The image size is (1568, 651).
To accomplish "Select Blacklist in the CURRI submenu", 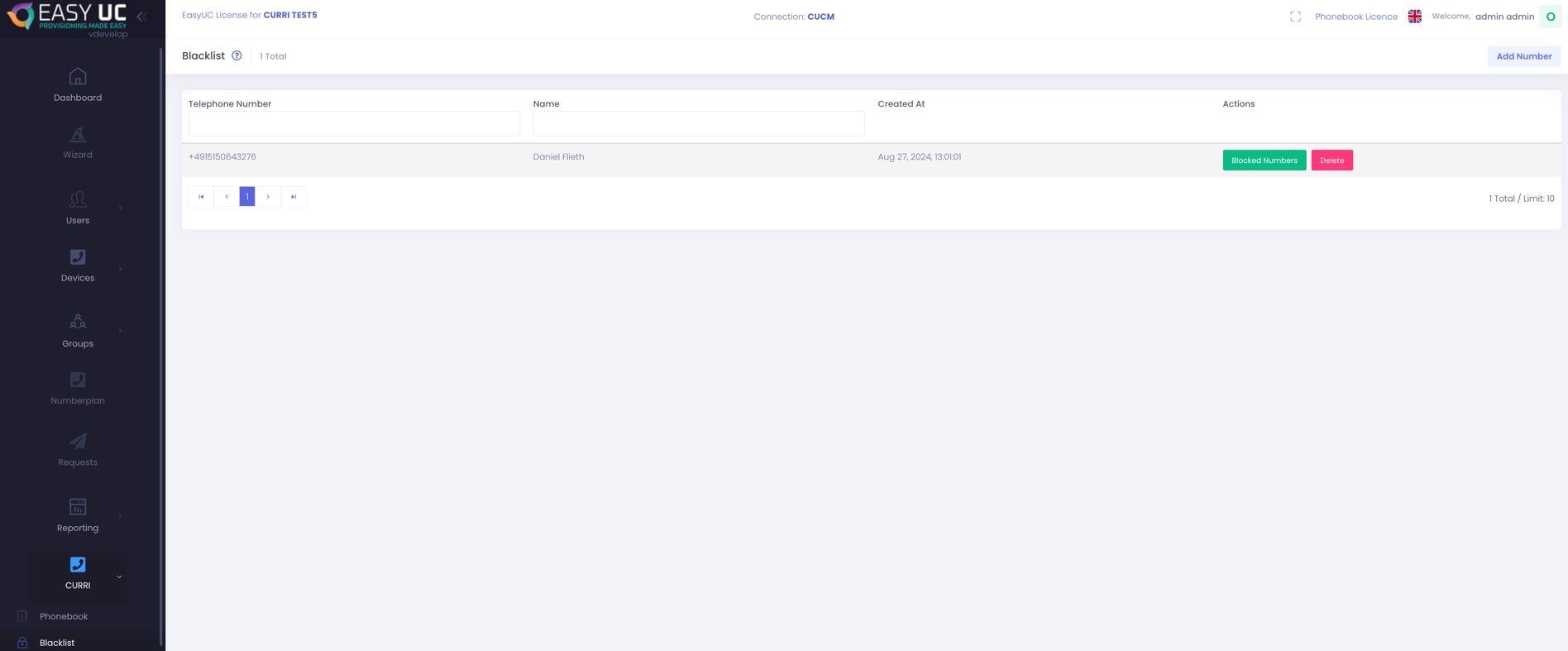I will 57,643.
